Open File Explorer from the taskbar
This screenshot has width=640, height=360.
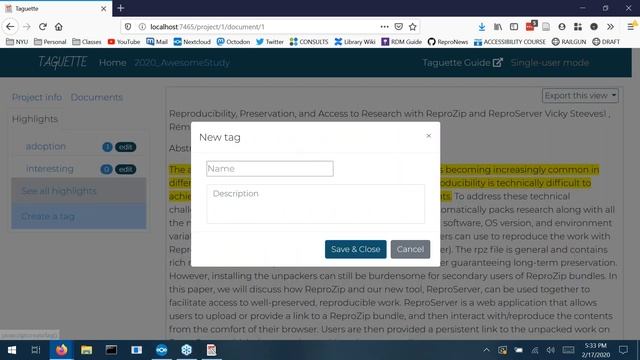pos(87,350)
